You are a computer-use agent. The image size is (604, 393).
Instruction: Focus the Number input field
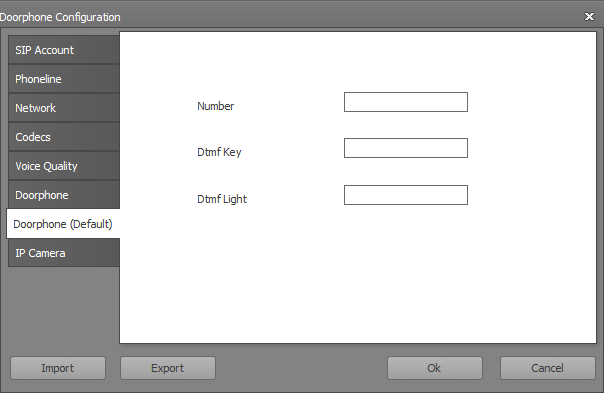point(406,102)
